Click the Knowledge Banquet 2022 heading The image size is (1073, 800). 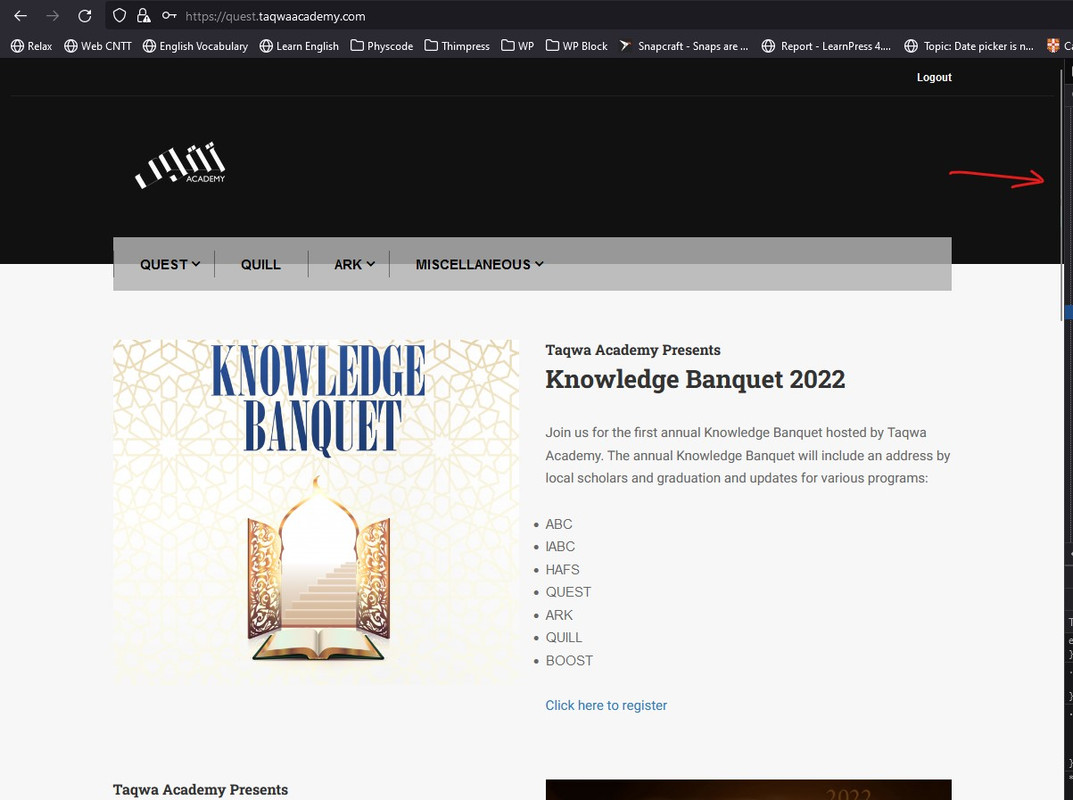pyautogui.click(x=695, y=378)
